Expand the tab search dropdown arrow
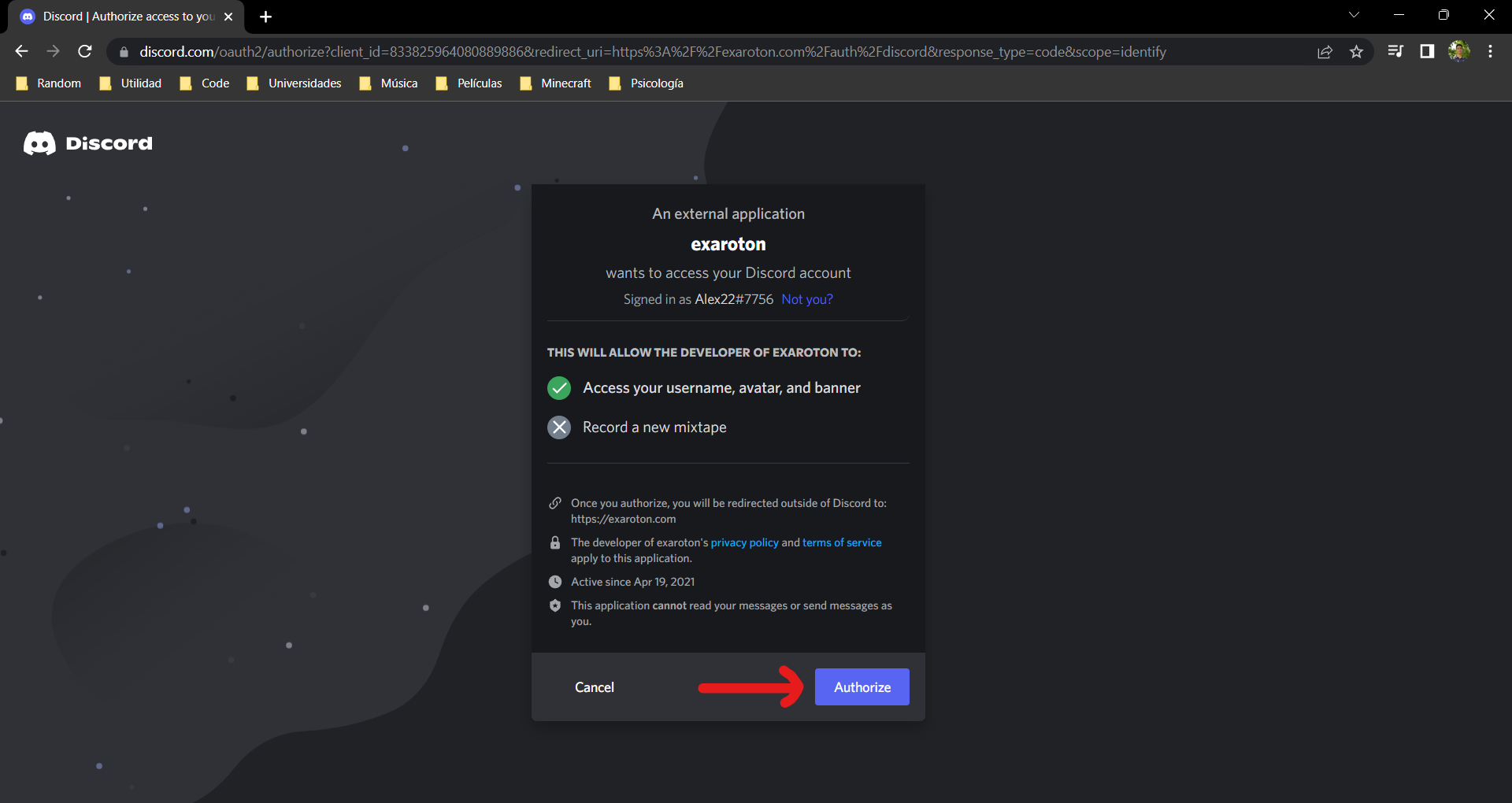Screen dimensions: 1512x803 (x=1354, y=15)
